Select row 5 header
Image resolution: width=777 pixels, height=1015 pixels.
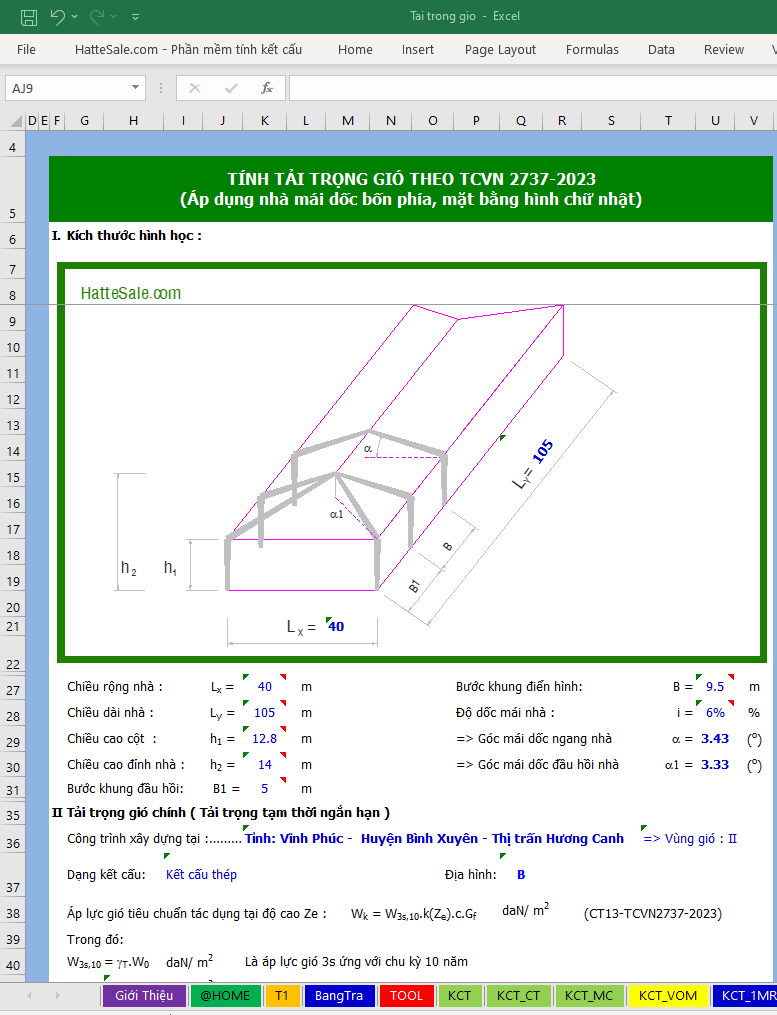point(12,191)
